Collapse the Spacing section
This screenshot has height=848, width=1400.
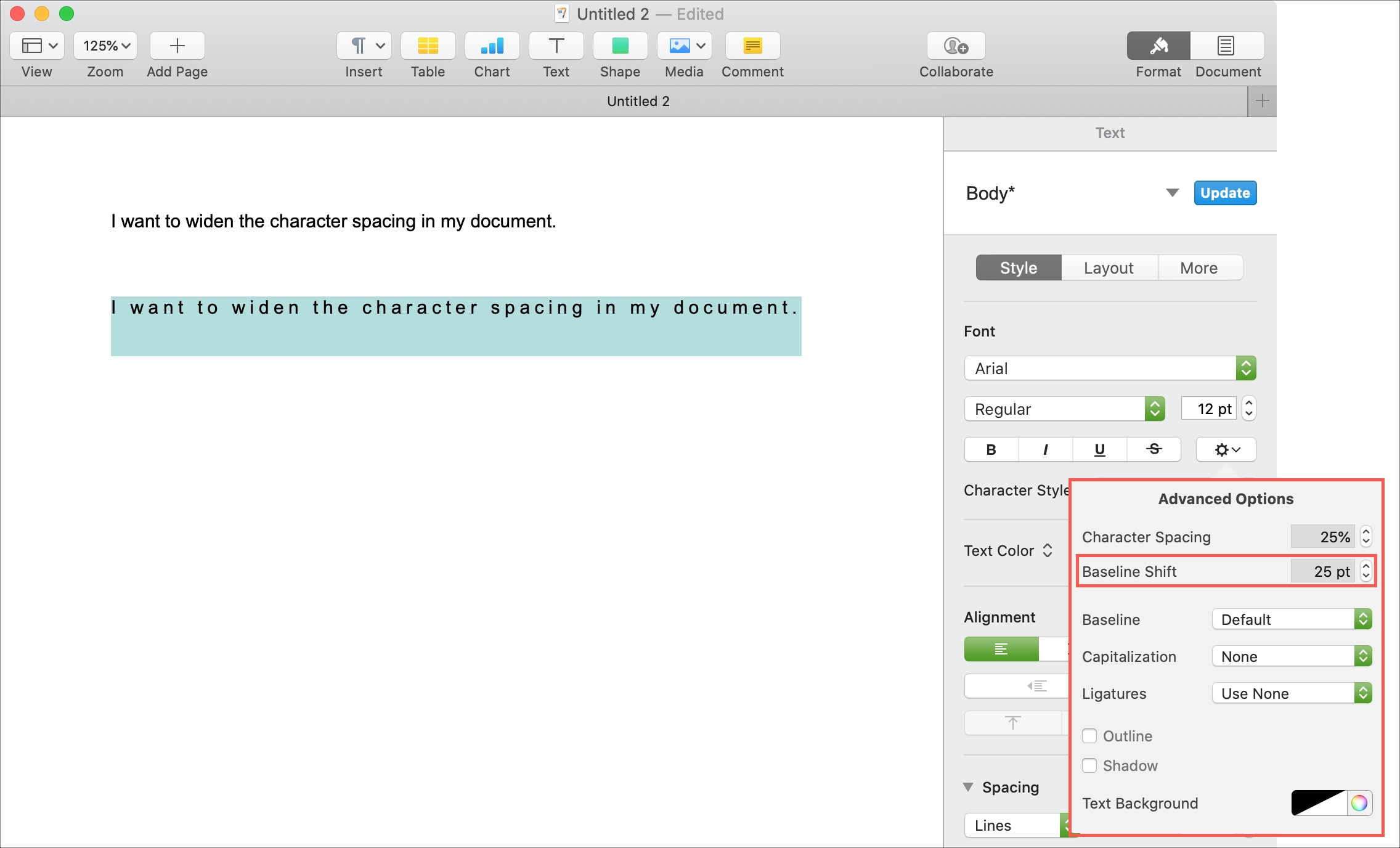[969, 787]
